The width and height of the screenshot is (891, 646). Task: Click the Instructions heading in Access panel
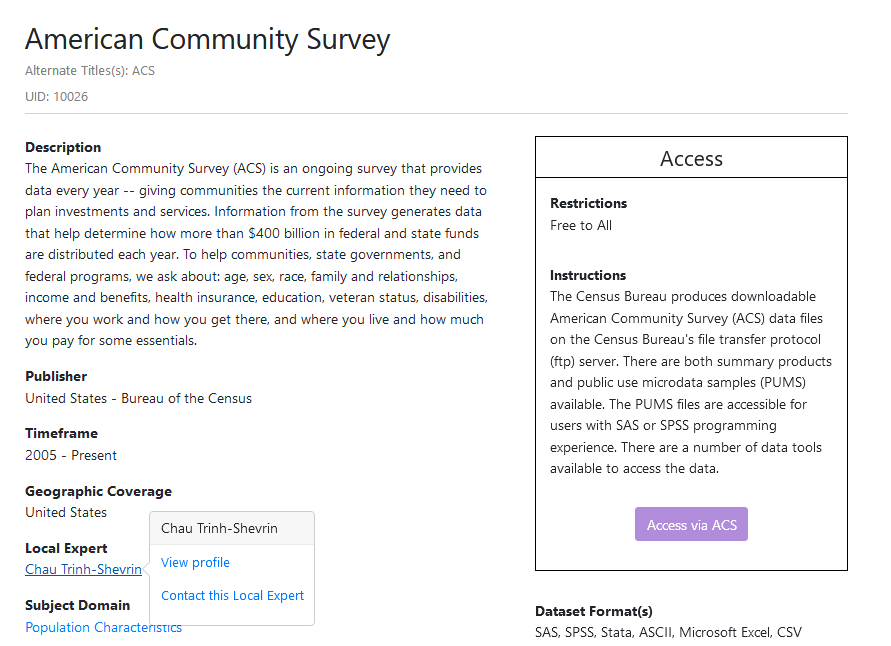pyautogui.click(x=588, y=275)
